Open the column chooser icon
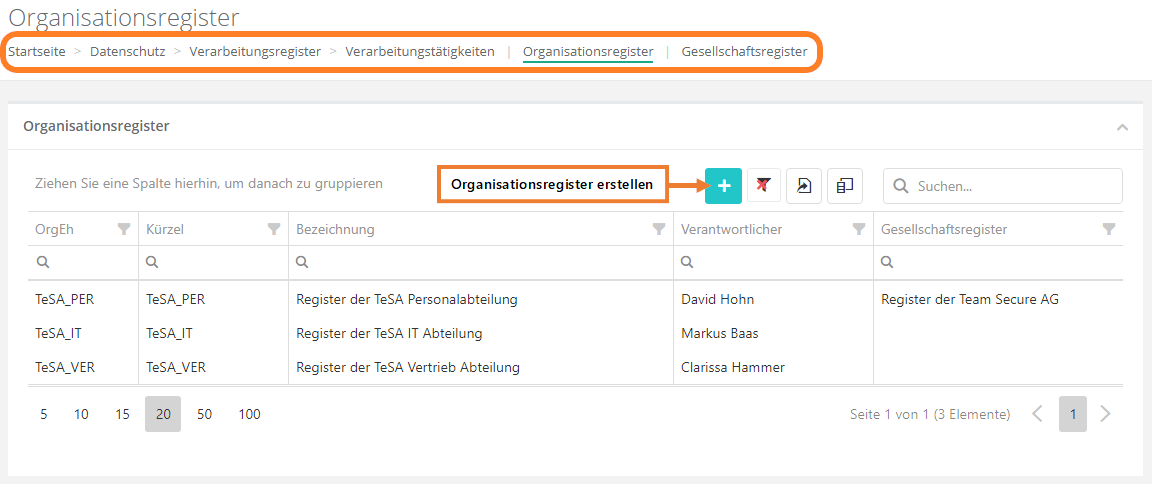 (x=845, y=186)
